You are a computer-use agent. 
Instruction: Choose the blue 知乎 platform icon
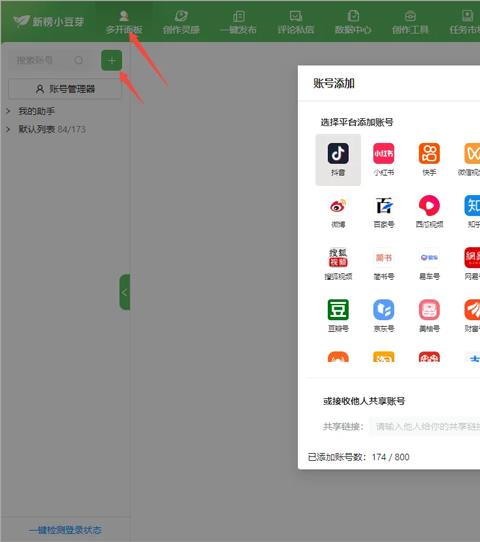472,206
